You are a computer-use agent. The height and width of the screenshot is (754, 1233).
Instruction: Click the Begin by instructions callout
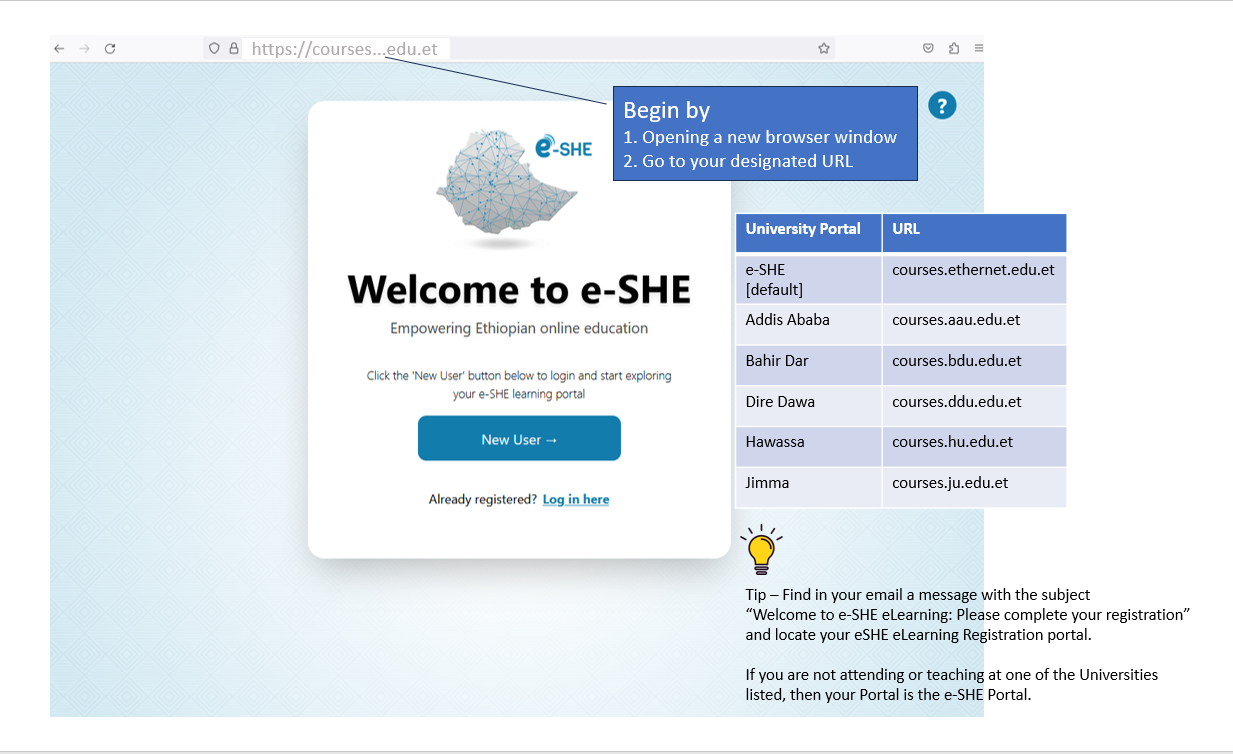765,133
